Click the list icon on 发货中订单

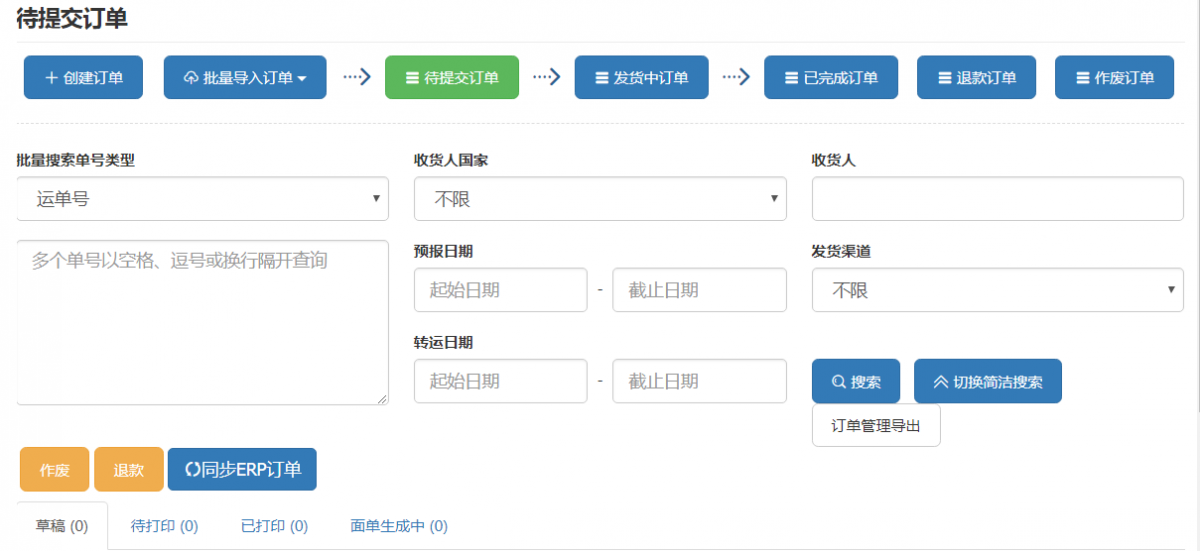[601, 78]
